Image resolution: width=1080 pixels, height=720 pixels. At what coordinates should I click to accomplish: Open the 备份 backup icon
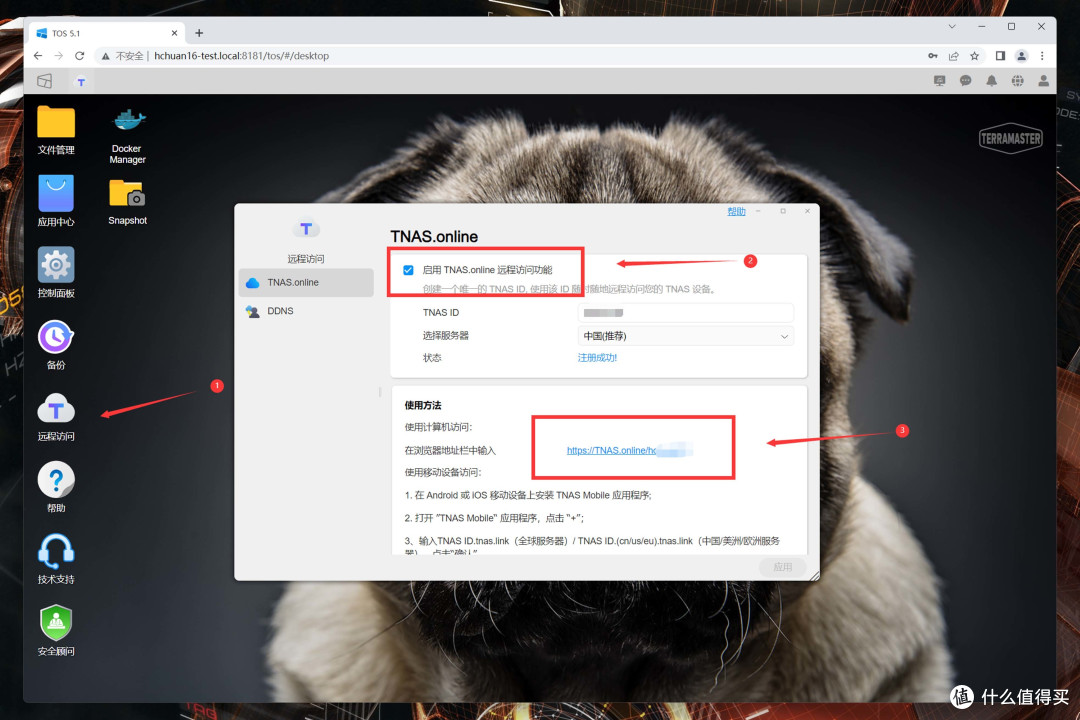coord(56,337)
